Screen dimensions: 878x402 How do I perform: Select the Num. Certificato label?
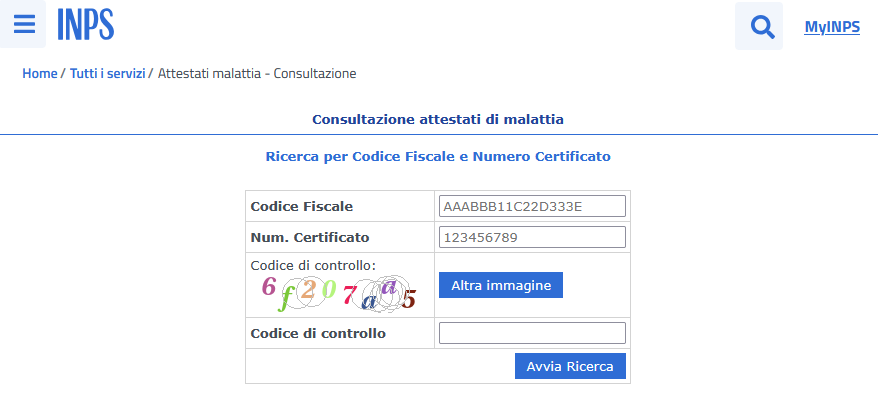click(x=310, y=237)
